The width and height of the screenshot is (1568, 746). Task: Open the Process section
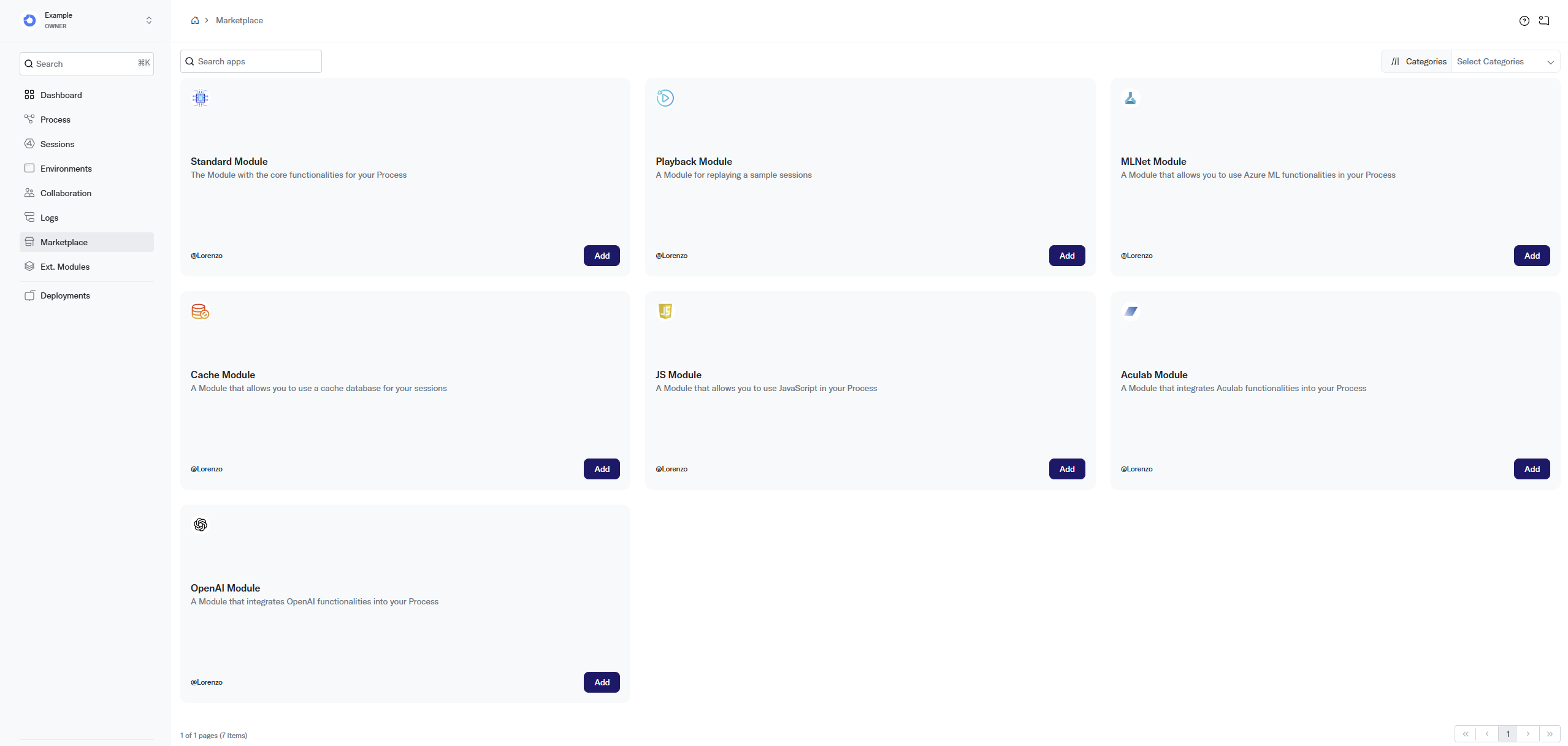coord(86,120)
